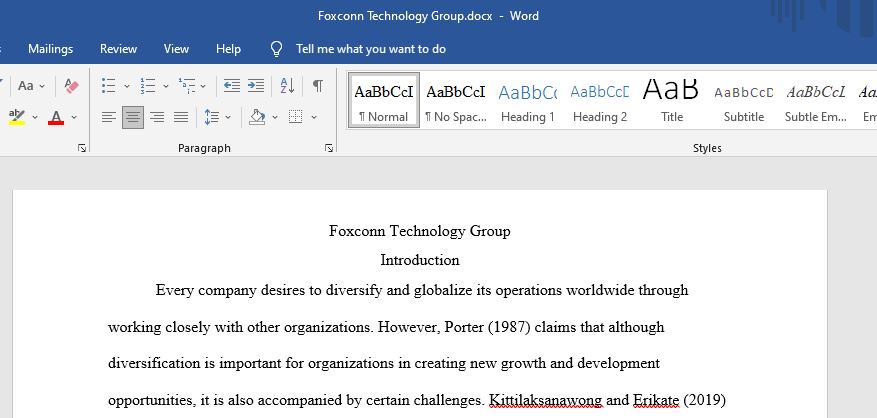Increase the paragraph indent
The width and height of the screenshot is (877, 418).
(x=256, y=86)
